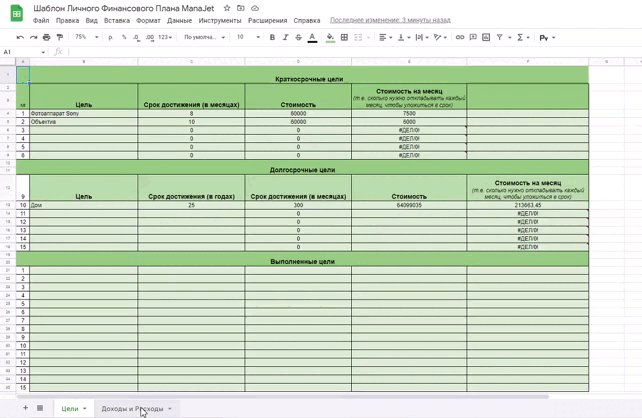Select the cell with 213663,45
The image size is (642, 418).
click(x=528, y=205)
